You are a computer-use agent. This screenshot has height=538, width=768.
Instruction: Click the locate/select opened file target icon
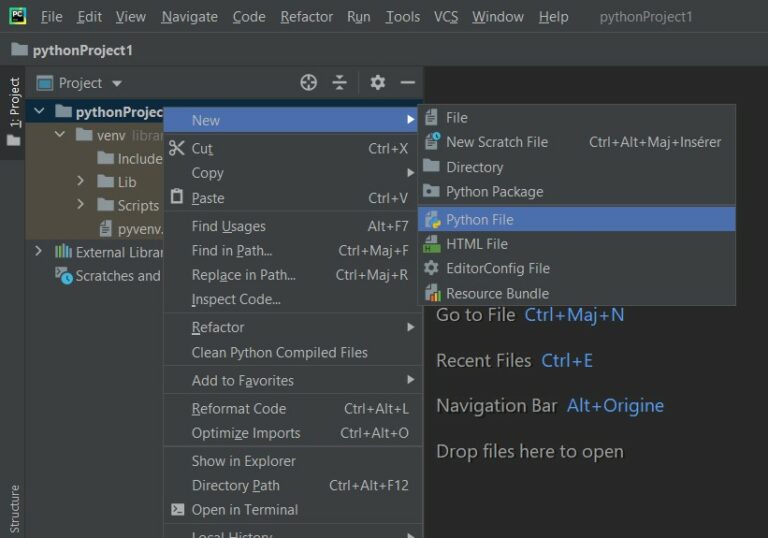point(309,82)
